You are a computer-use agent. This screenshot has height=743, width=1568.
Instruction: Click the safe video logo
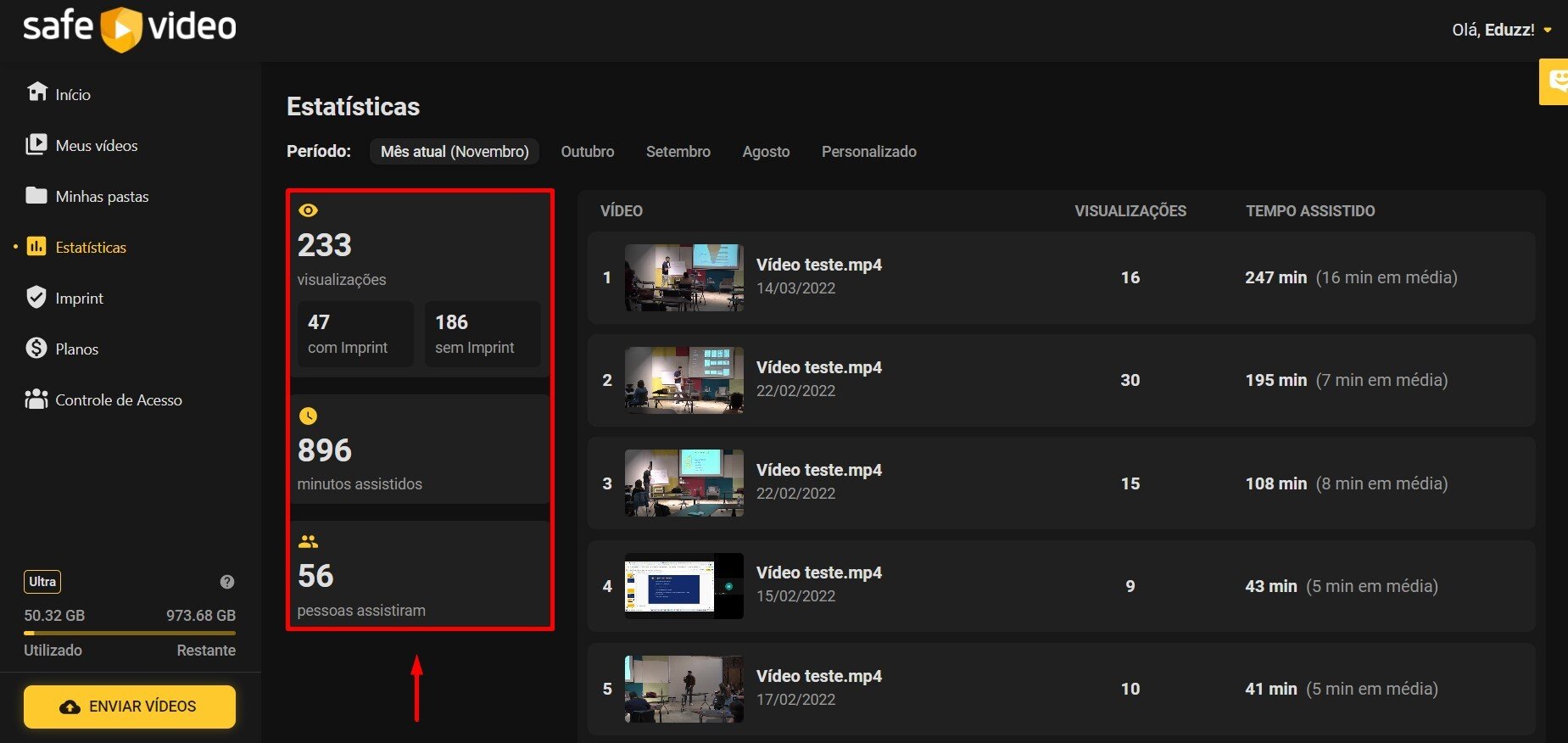pyautogui.click(x=130, y=27)
